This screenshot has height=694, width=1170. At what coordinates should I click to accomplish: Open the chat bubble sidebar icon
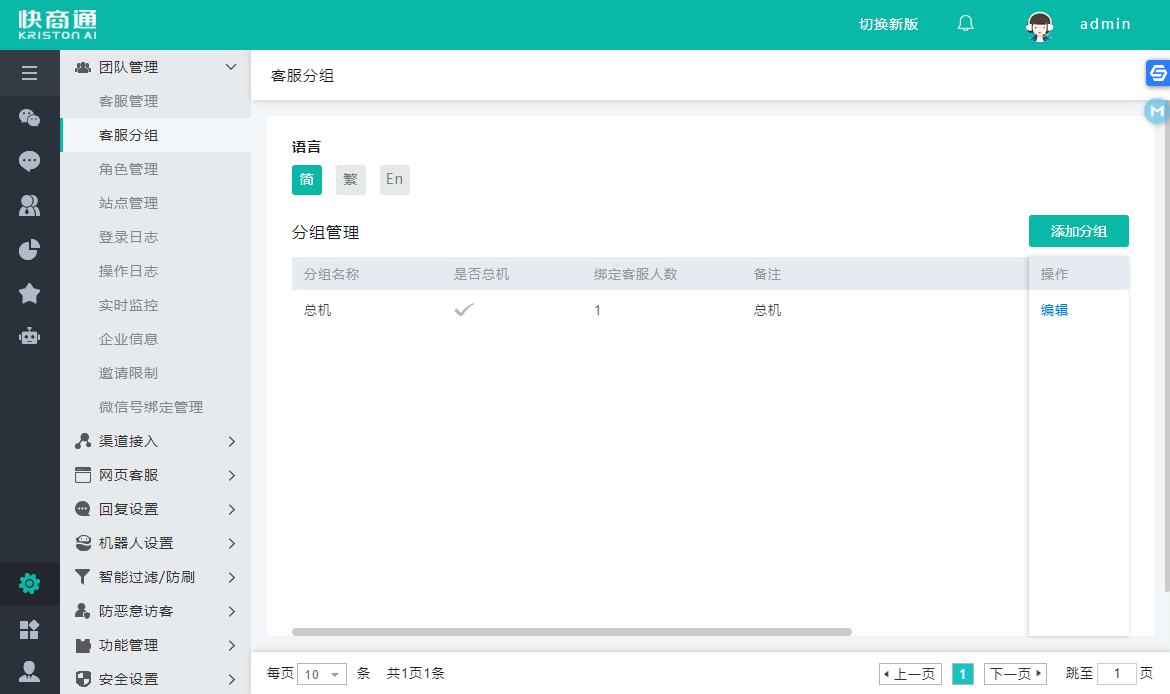point(29,161)
